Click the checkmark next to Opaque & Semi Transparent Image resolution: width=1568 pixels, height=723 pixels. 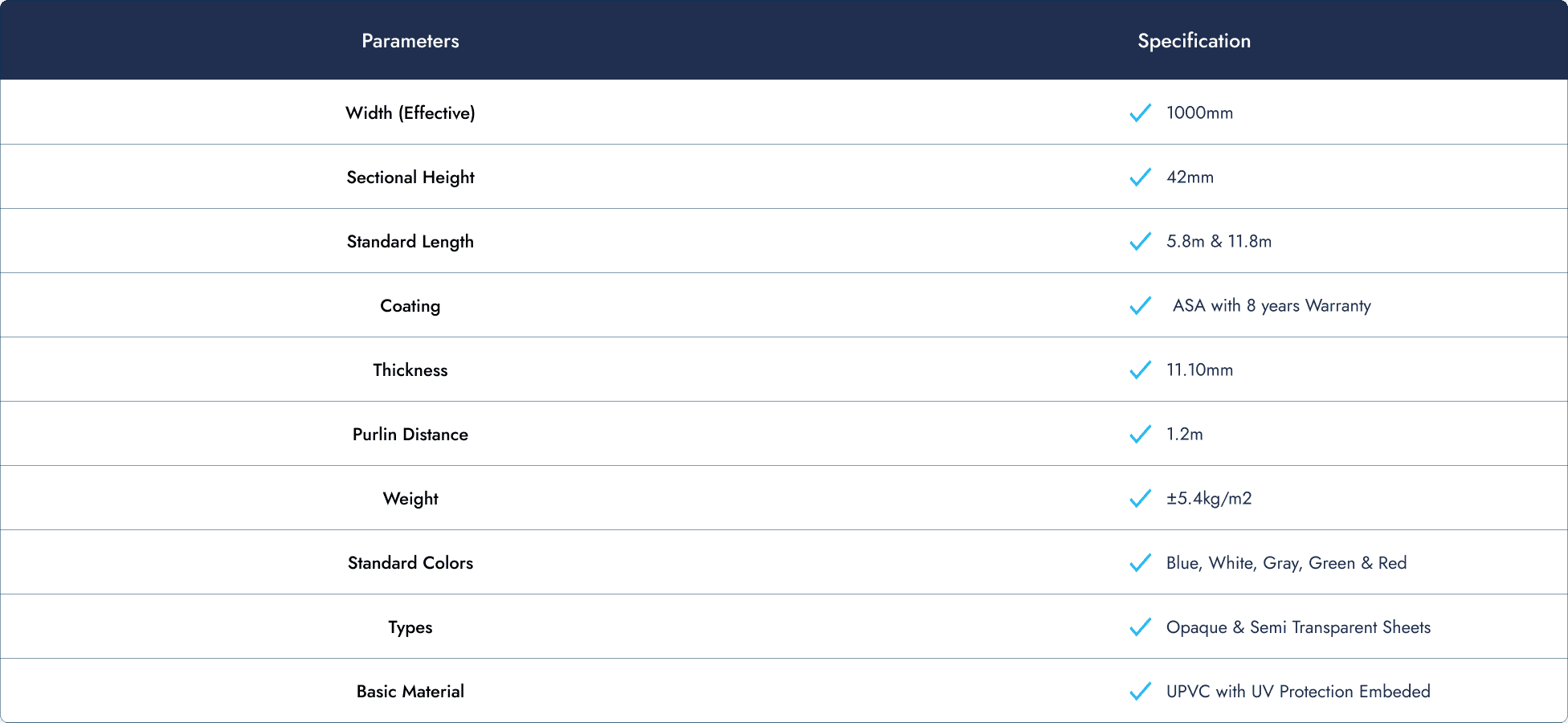click(1140, 627)
